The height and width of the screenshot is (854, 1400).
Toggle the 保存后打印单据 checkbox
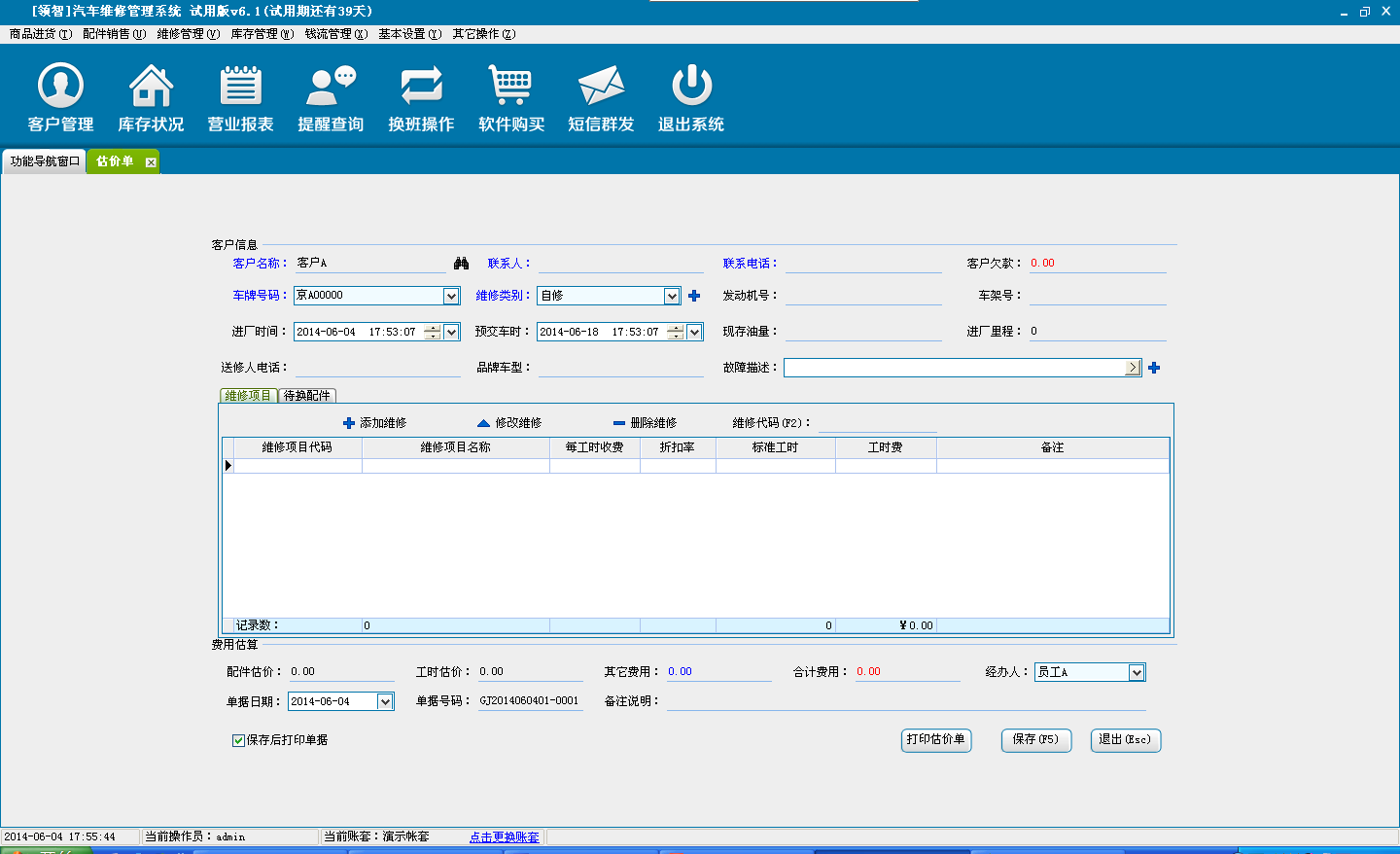point(238,740)
